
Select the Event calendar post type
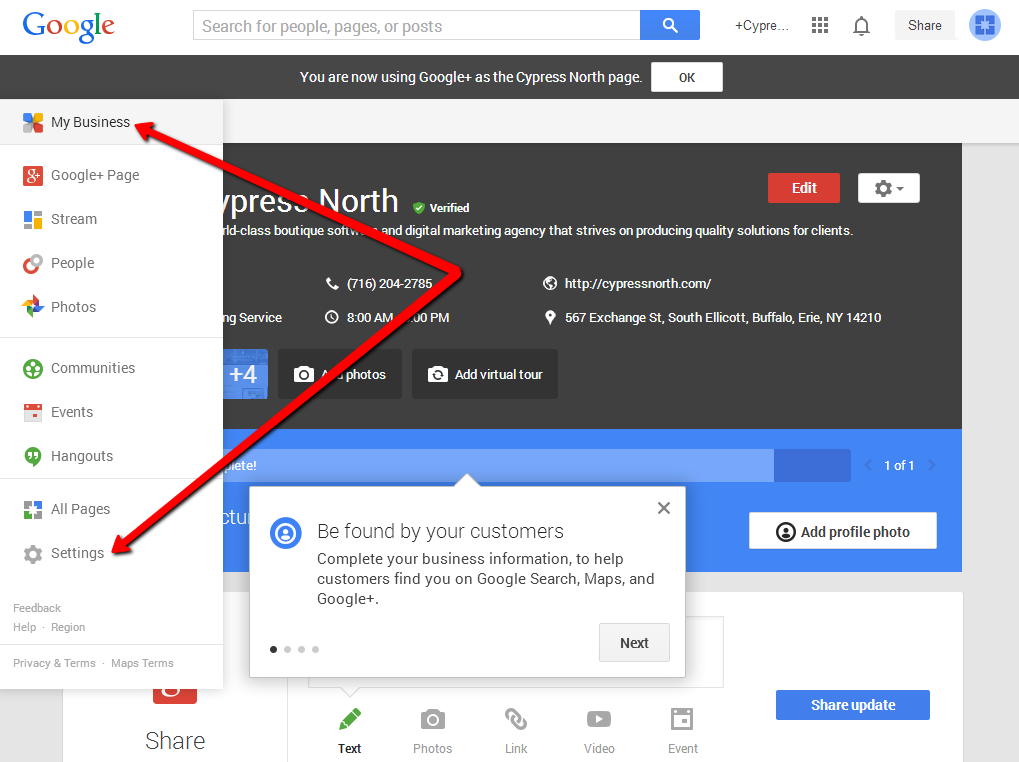682,731
